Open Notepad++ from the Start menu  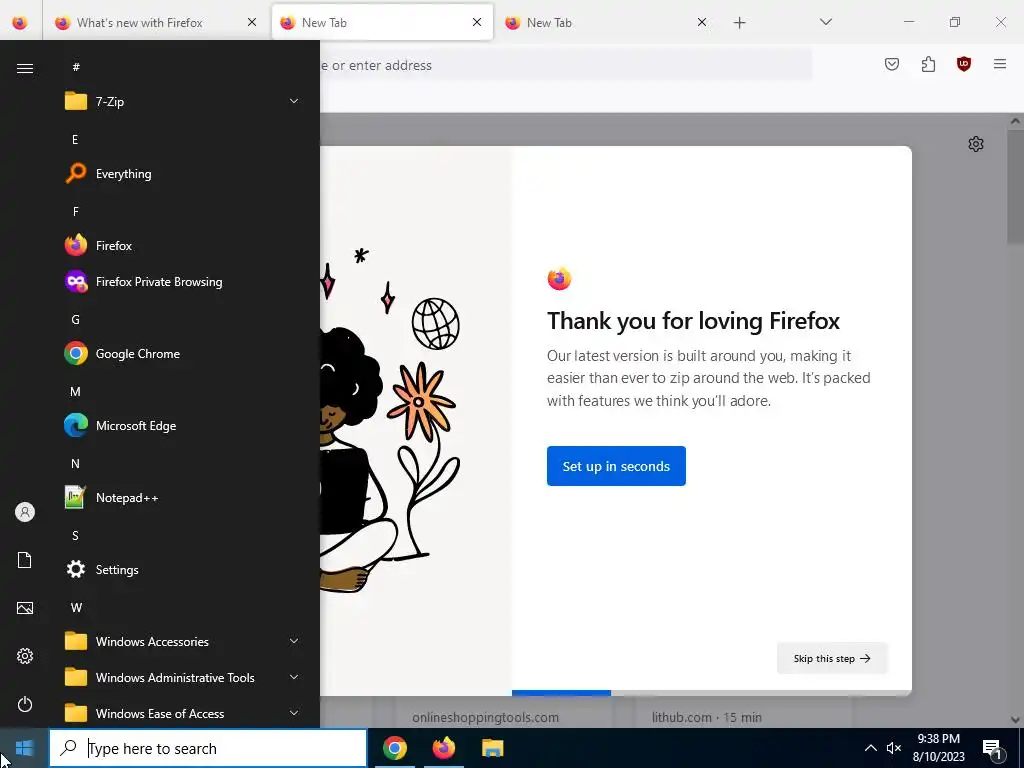[183, 498]
